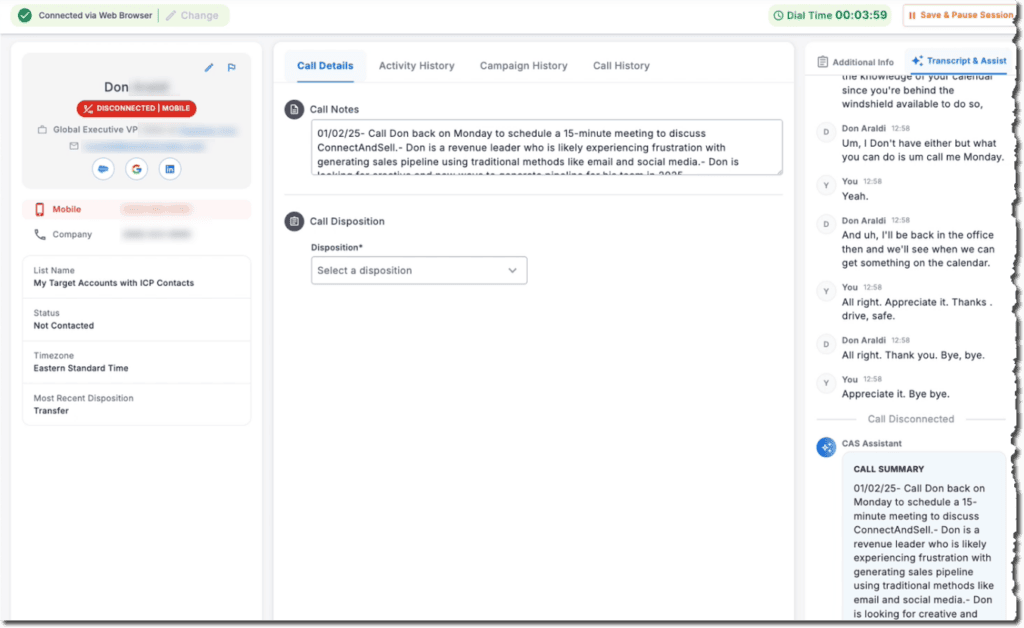
Task: Click the disposition dropdown chevron arrow
Action: (x=513, y=270)
